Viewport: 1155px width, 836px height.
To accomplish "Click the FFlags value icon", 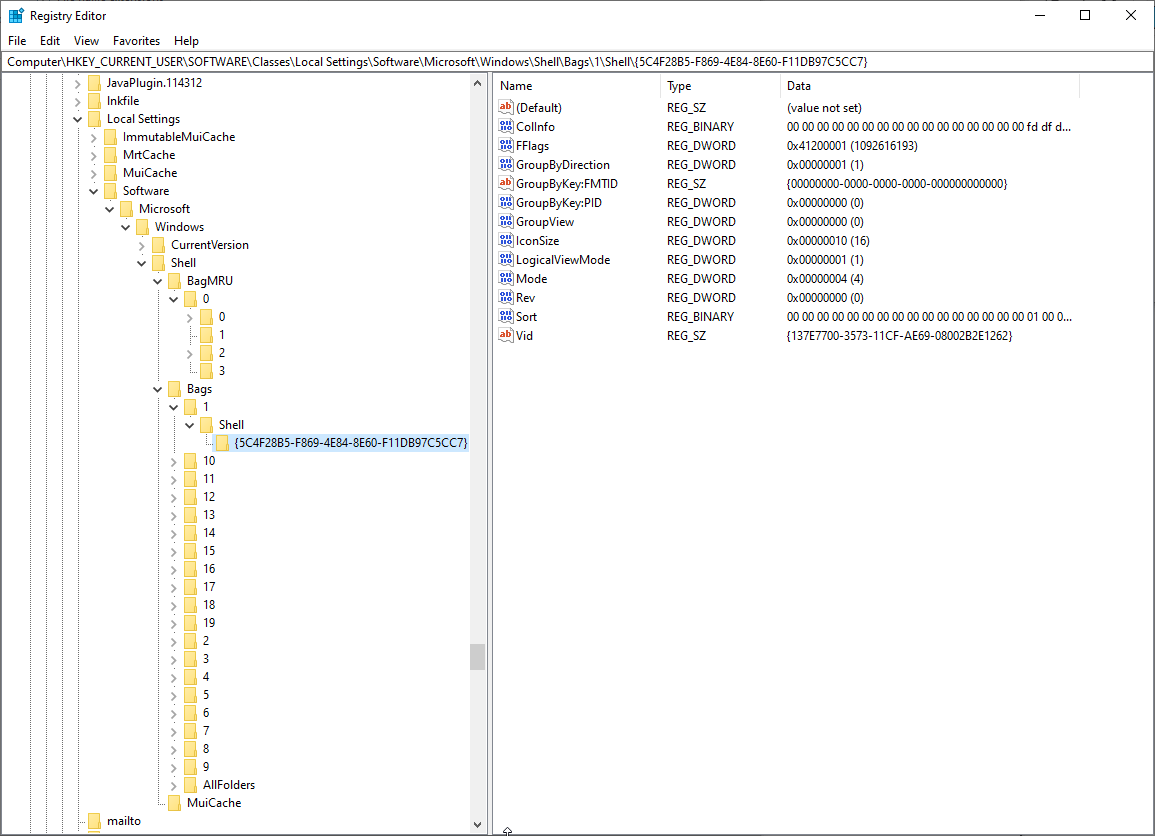I will 505,146.
